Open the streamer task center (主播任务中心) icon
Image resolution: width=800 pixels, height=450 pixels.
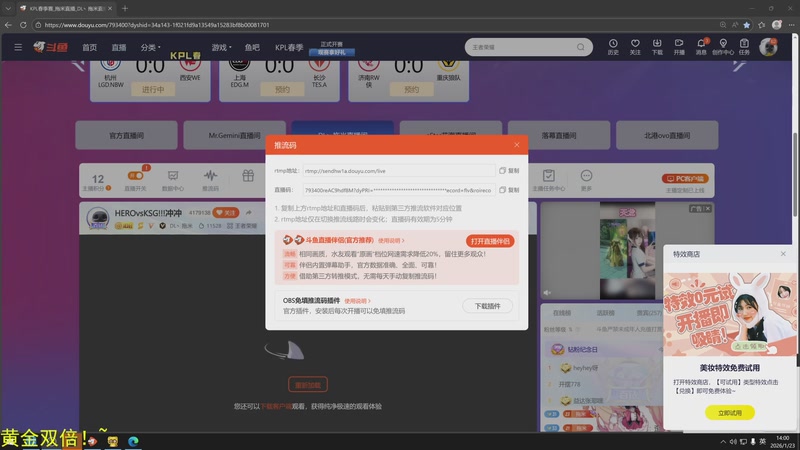pos(548,176)
